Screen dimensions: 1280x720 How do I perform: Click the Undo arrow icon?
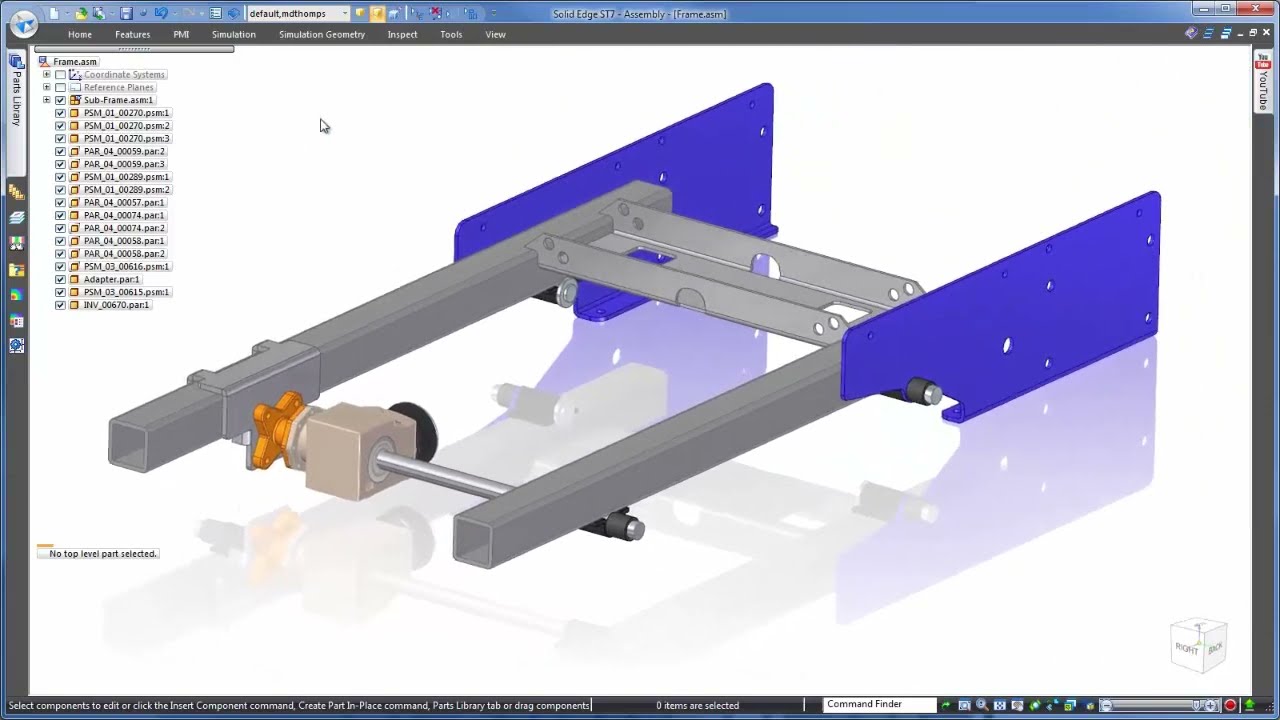click(x=161, y=13)
